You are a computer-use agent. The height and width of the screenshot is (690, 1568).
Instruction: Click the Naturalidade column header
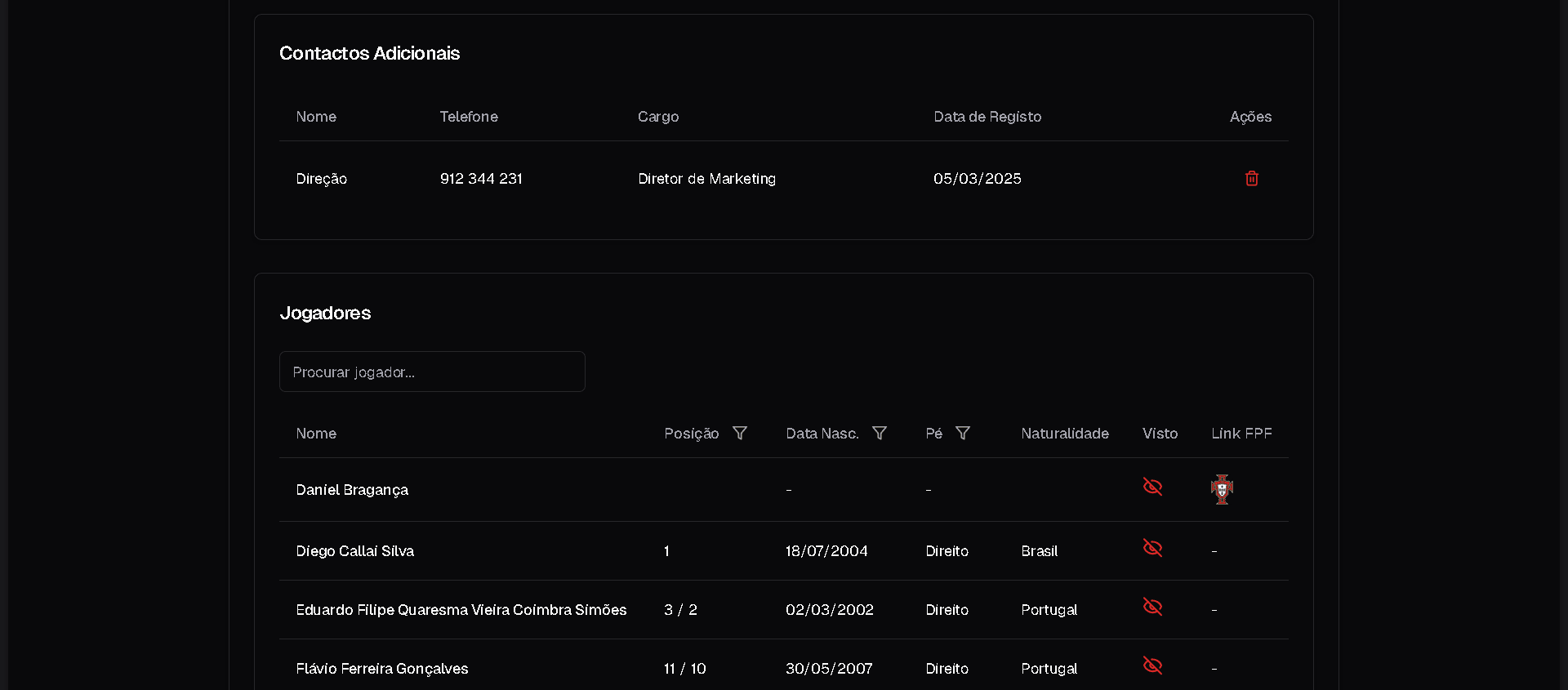1064,434
